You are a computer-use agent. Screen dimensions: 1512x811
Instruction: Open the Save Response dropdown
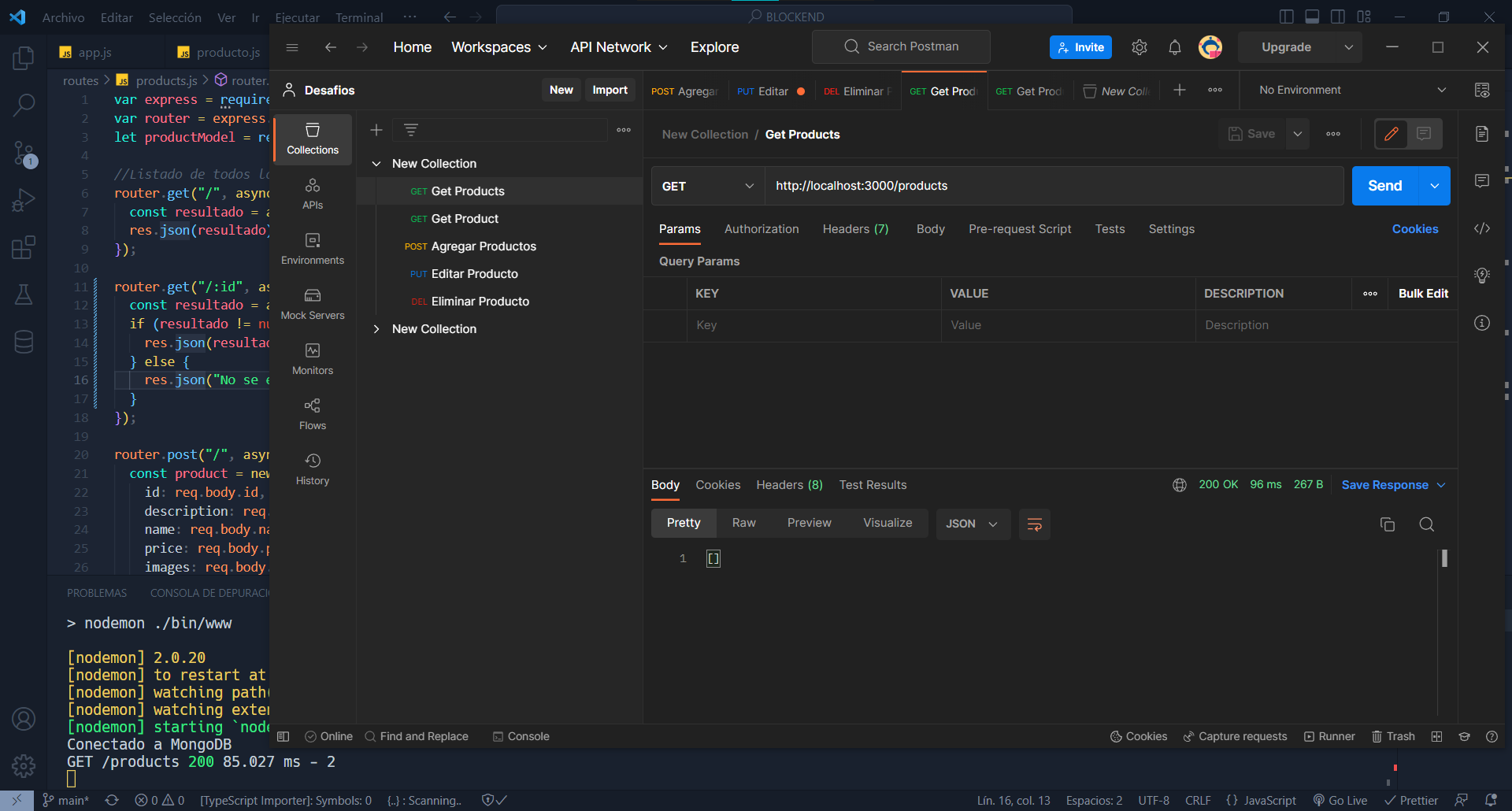pyautogui.click(x=1394, y=485)
